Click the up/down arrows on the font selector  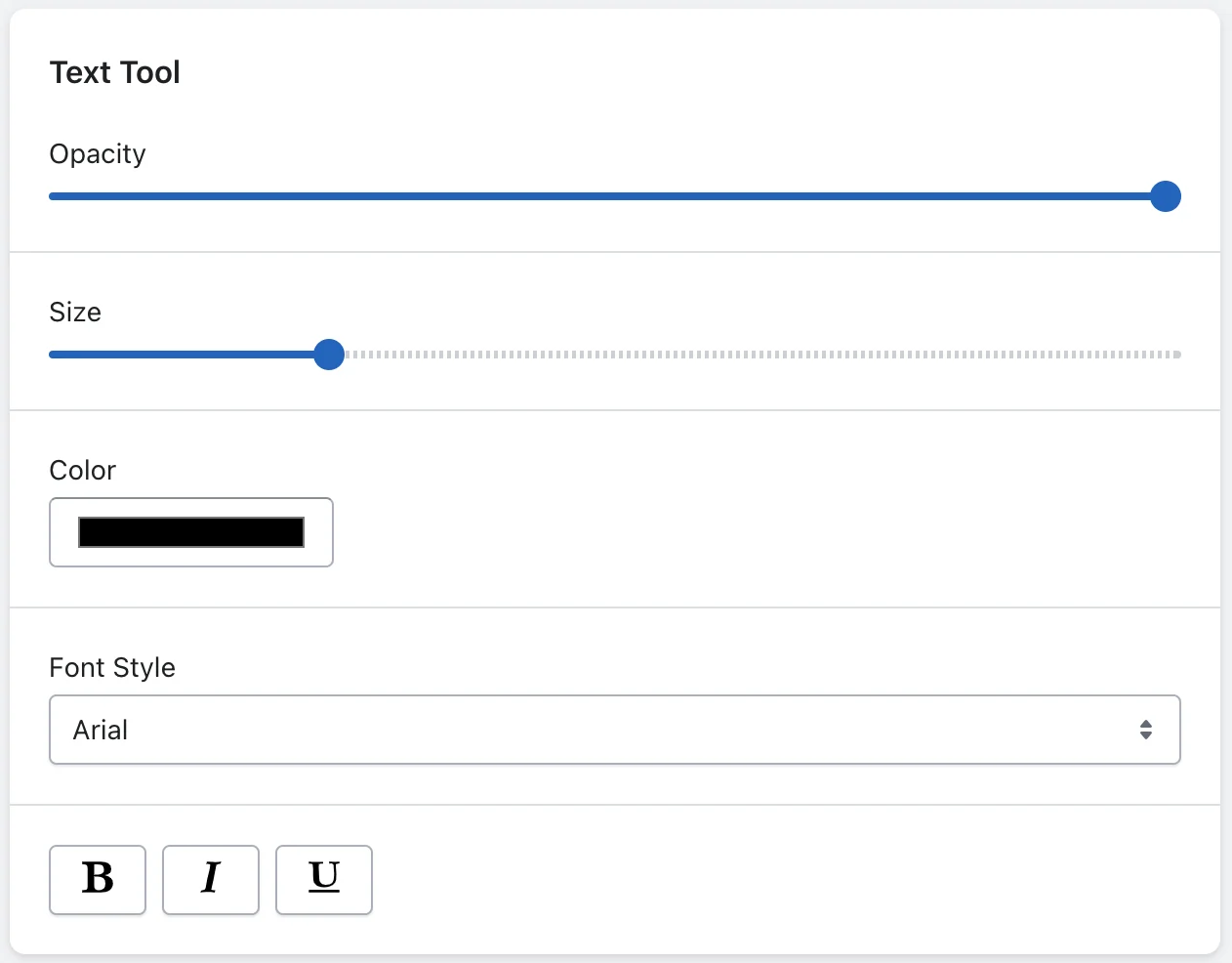1145,730
